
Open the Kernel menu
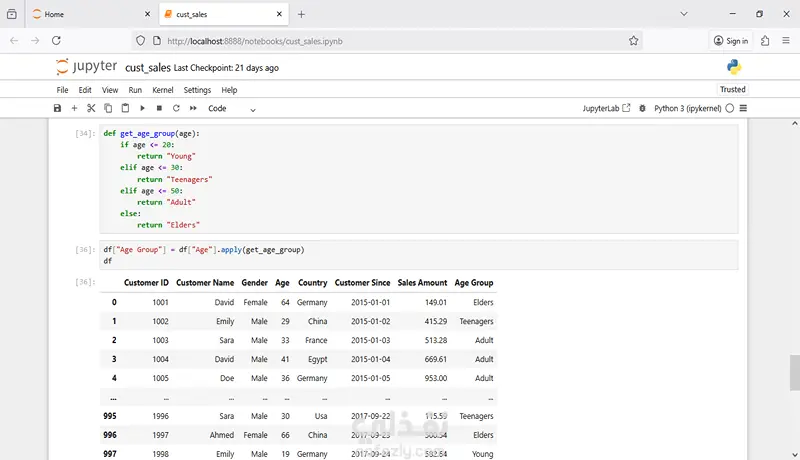[162, 90]
